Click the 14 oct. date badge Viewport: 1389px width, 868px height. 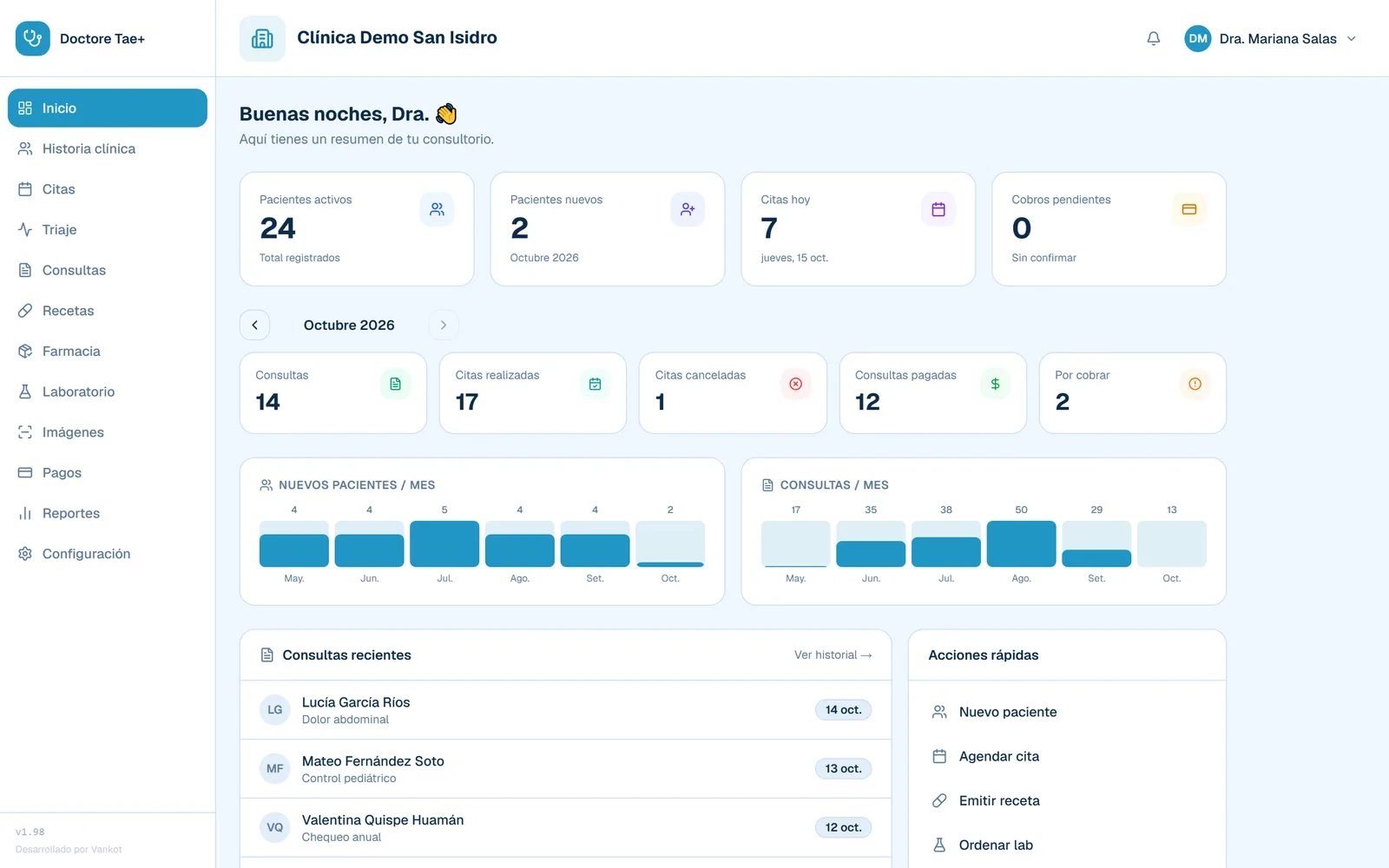843,710
